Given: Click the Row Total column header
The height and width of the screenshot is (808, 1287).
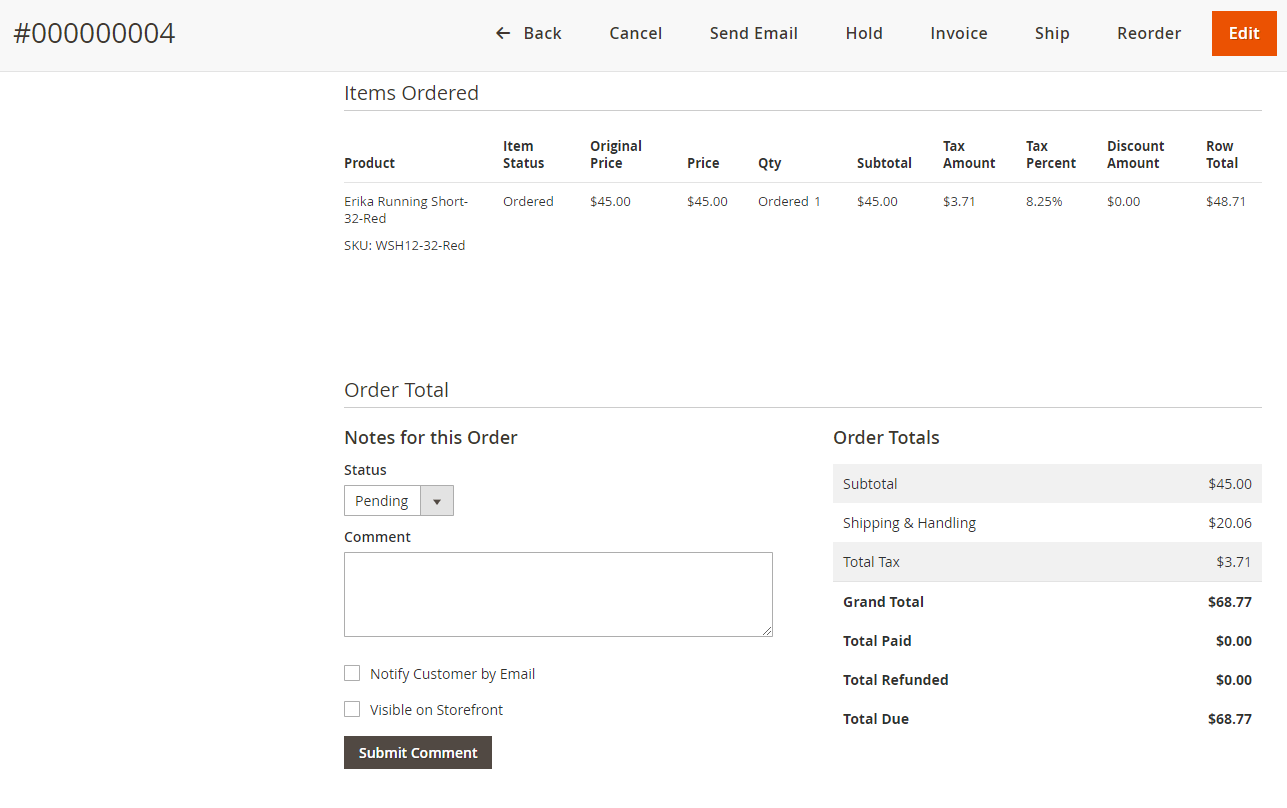Looking at the screenshot, I should 1221,154.
